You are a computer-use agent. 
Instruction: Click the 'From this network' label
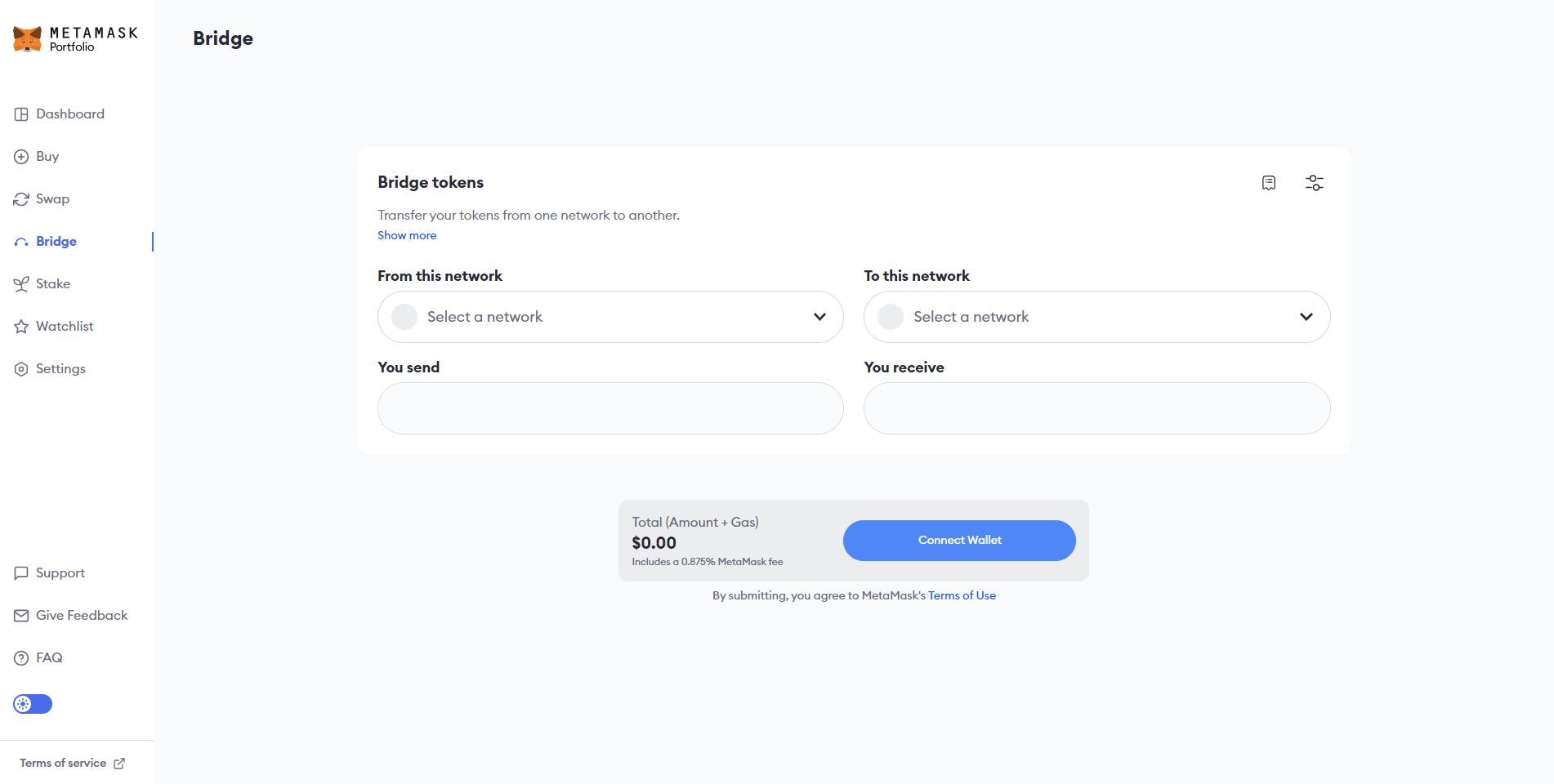point(440,276)
